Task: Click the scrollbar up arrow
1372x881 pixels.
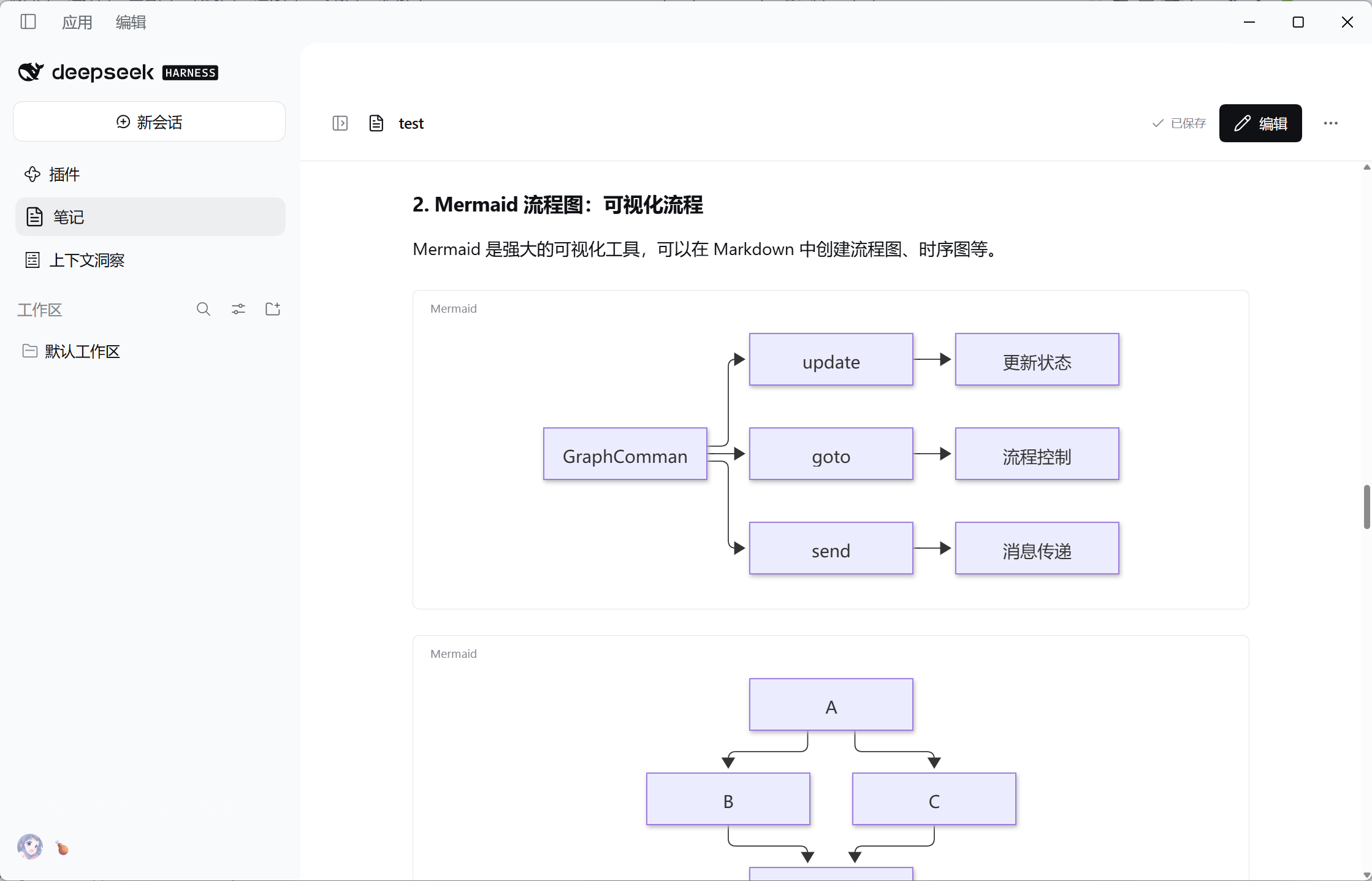Action: [x=1366, y=167]
